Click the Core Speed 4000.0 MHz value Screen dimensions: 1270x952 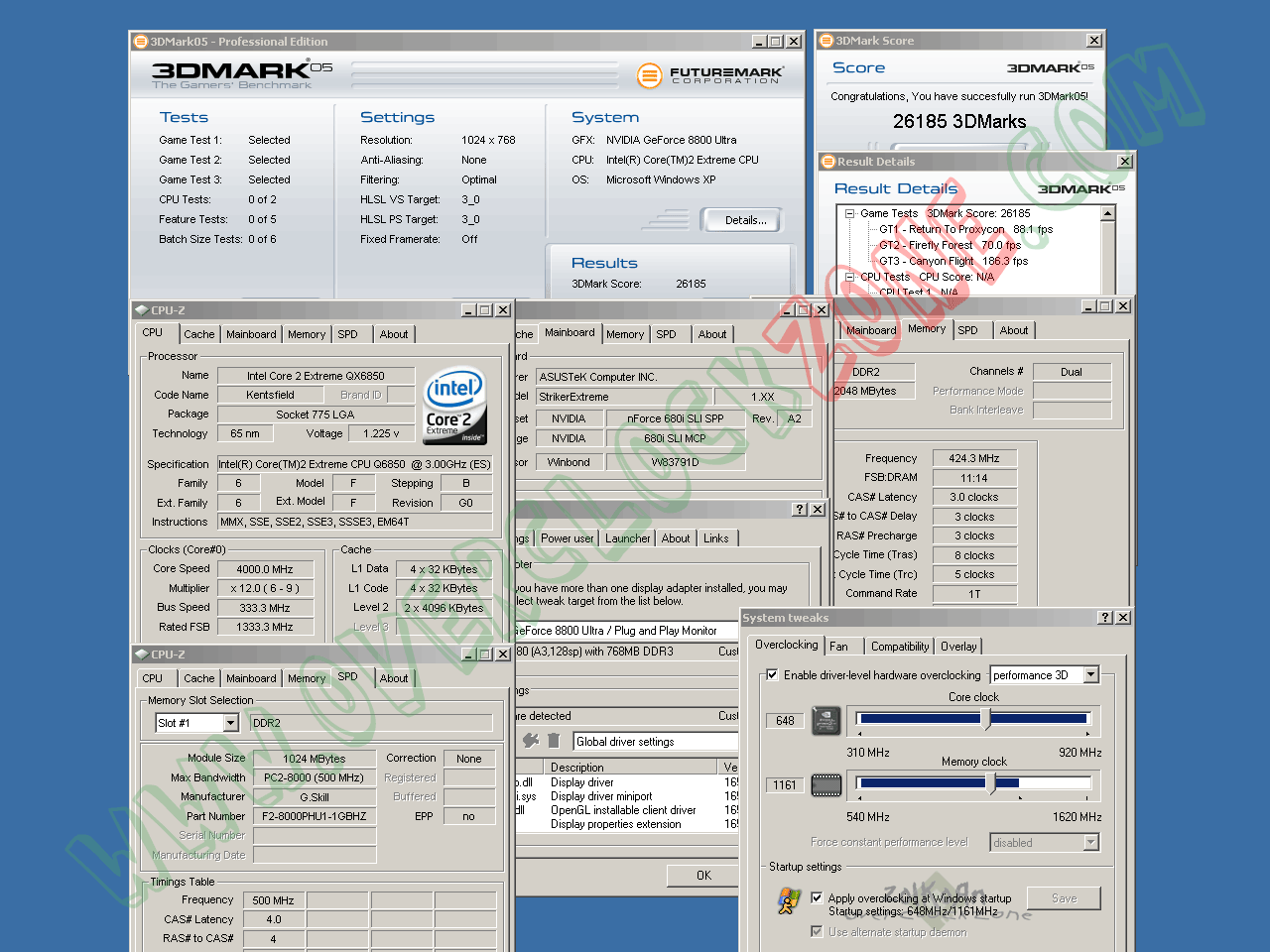pos(265,569)
